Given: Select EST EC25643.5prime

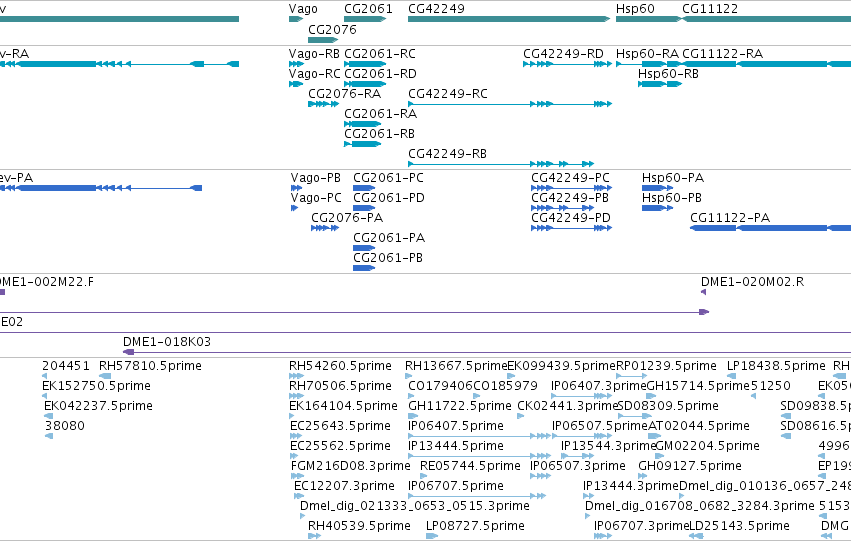Looking at the screenshot, I should [x=340, y=426].
